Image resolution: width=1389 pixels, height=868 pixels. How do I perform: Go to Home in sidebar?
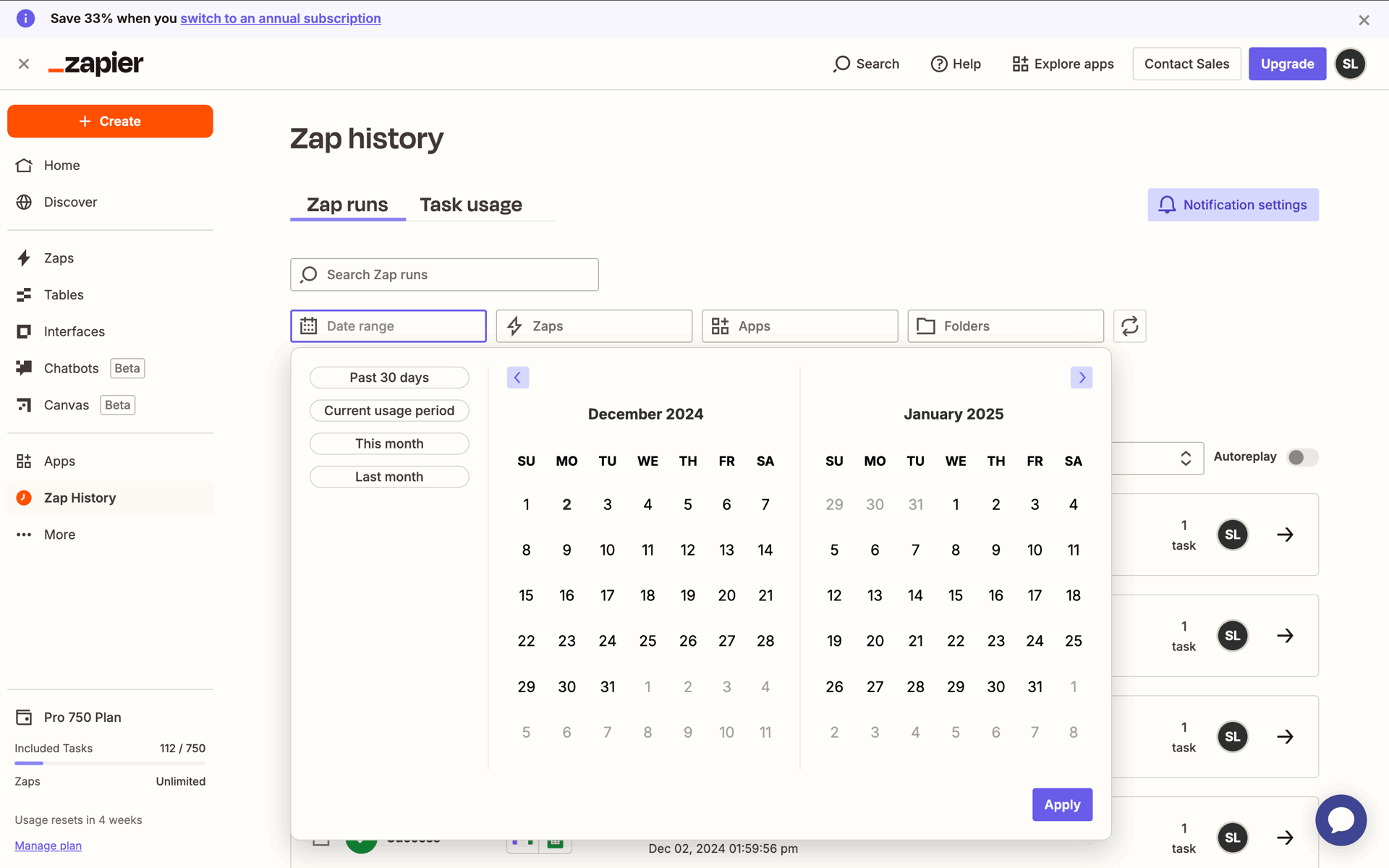[x=110, y=165]
